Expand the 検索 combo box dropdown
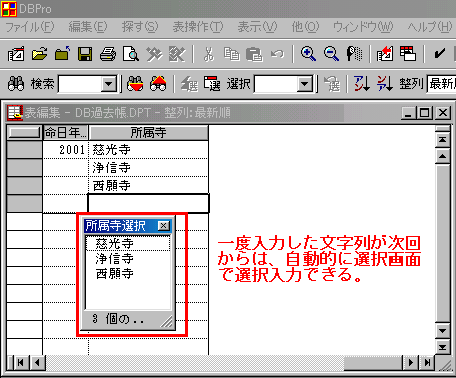The width and height of the screenshot is (456, 378). [109, 84]
